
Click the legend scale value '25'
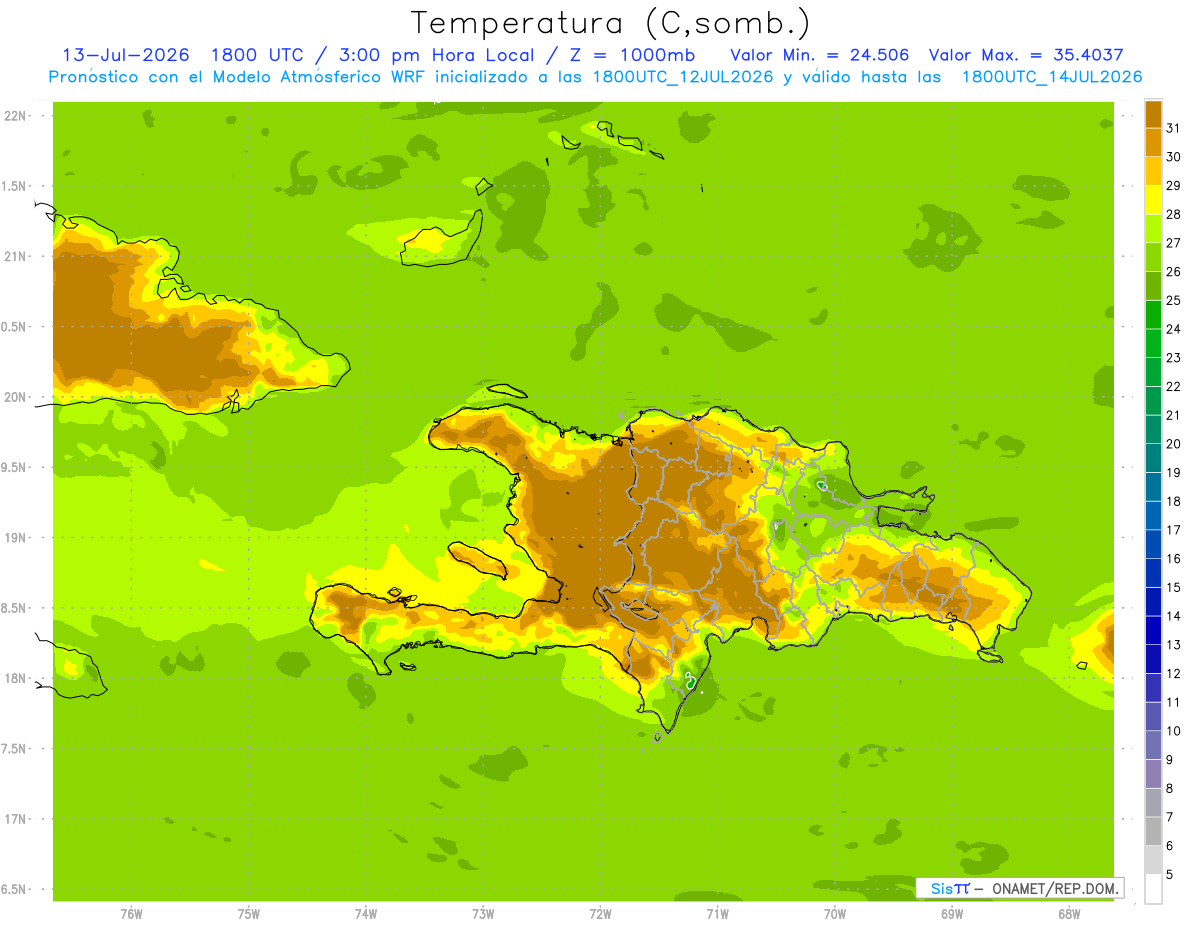(x=1173, y=300)
